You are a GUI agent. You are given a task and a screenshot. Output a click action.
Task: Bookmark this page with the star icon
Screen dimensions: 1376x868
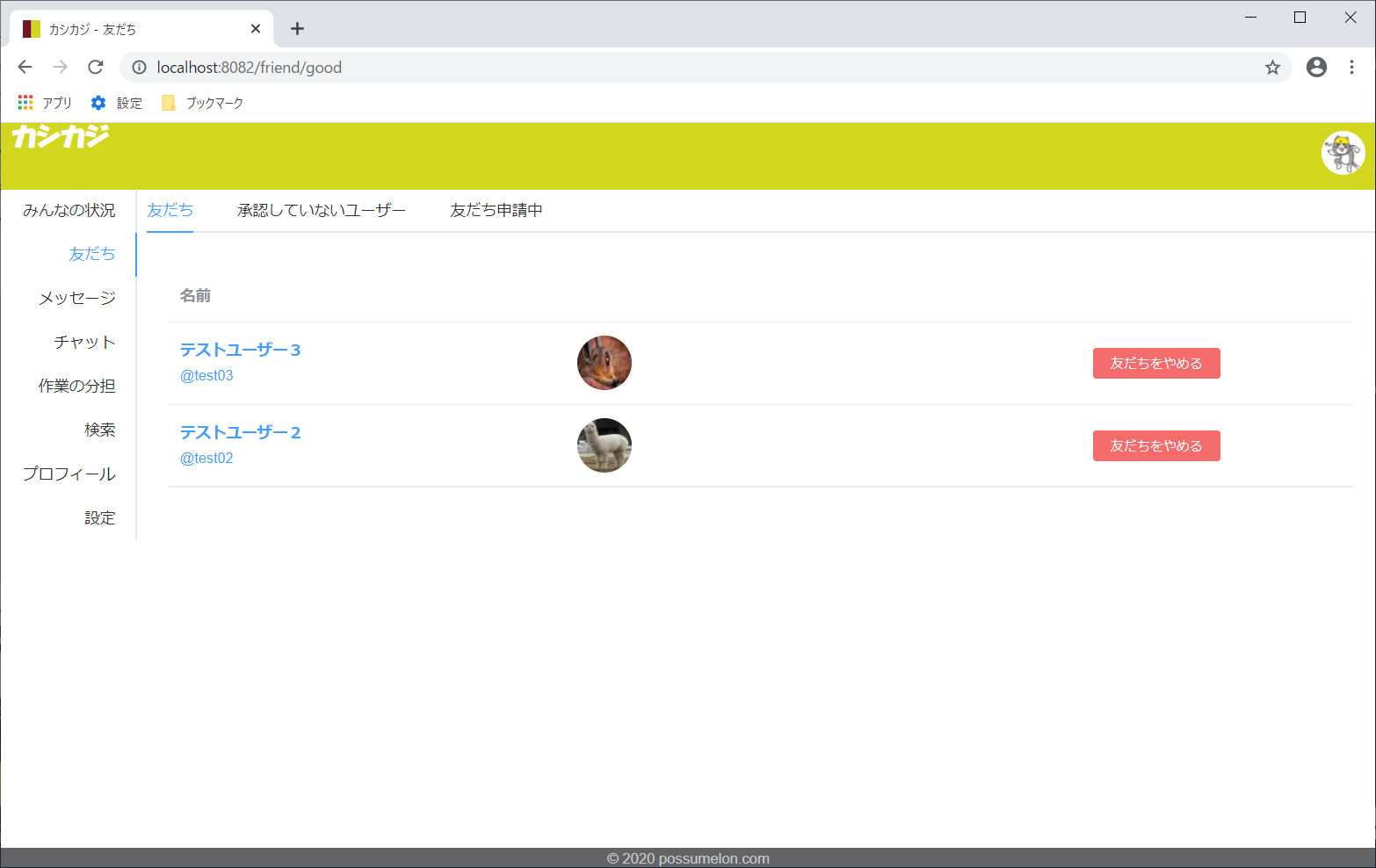point(1272,68)
